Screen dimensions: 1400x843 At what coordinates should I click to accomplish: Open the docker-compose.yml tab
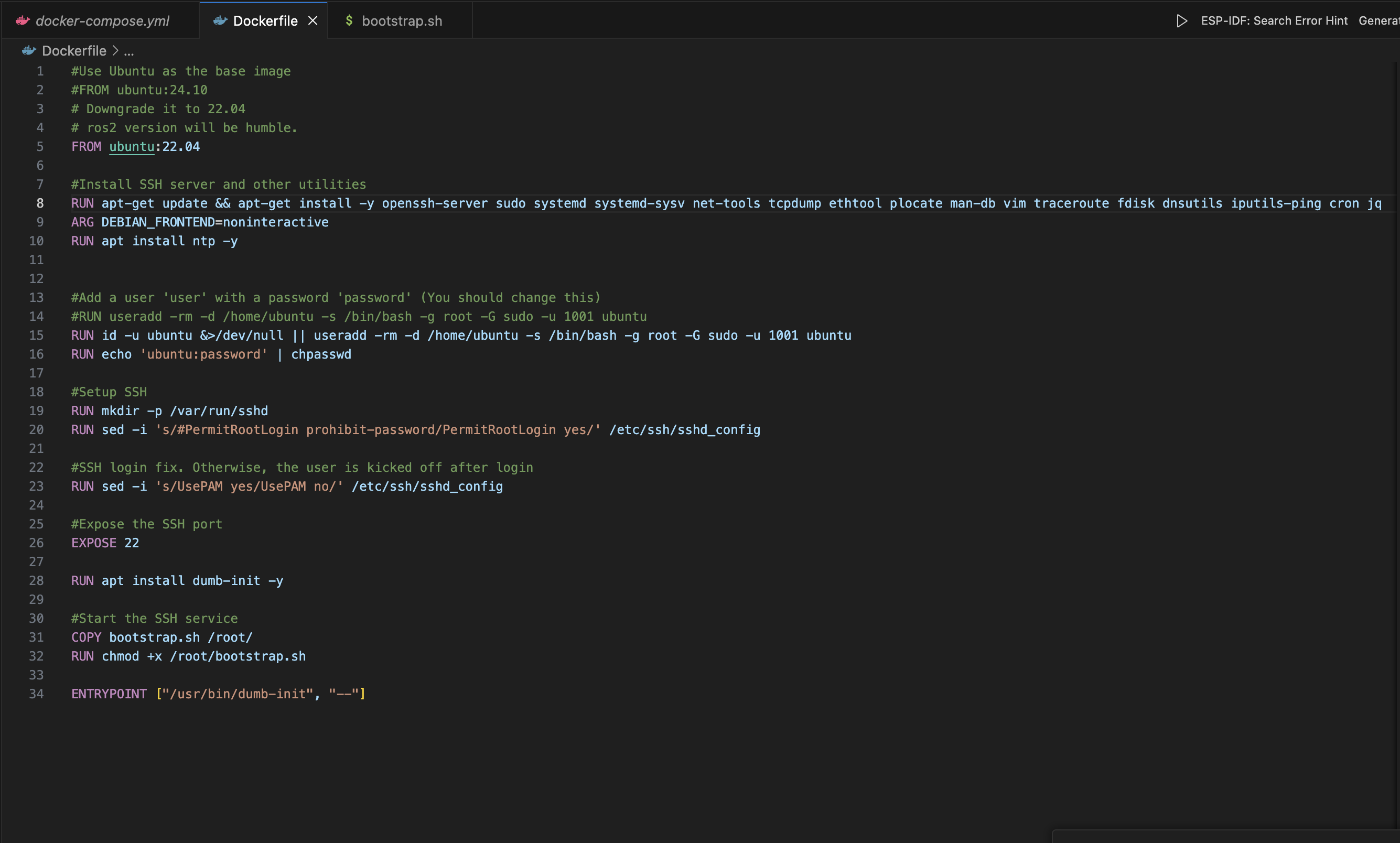[101, 21]
